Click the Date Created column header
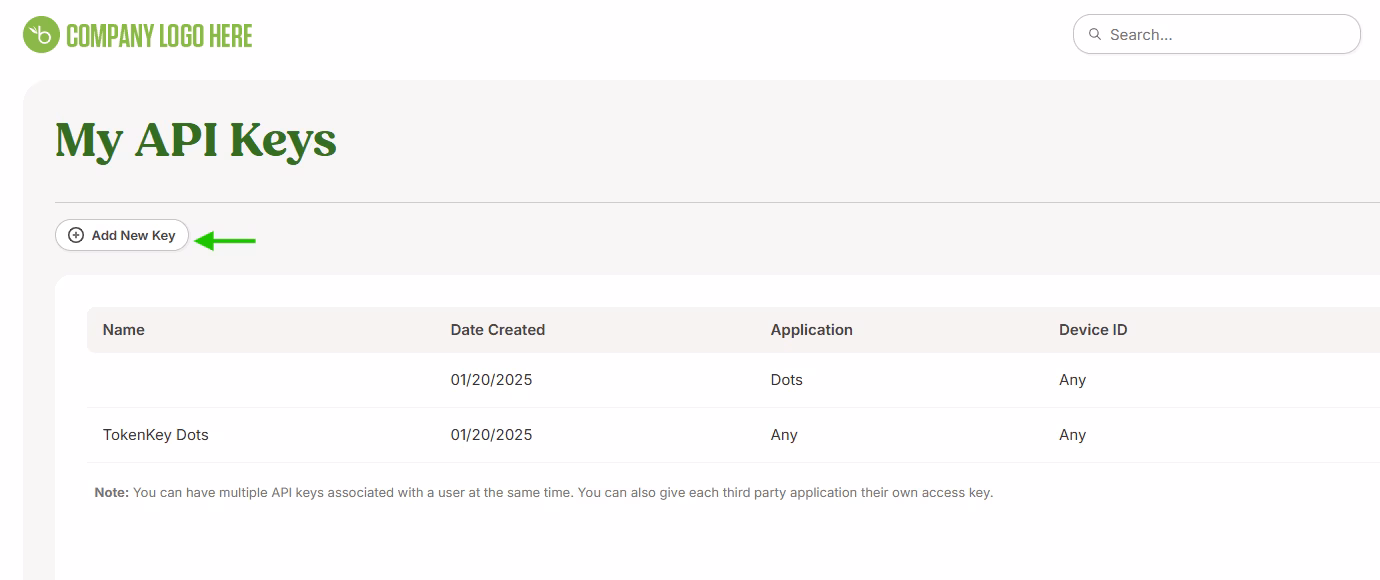 [497, 329]
